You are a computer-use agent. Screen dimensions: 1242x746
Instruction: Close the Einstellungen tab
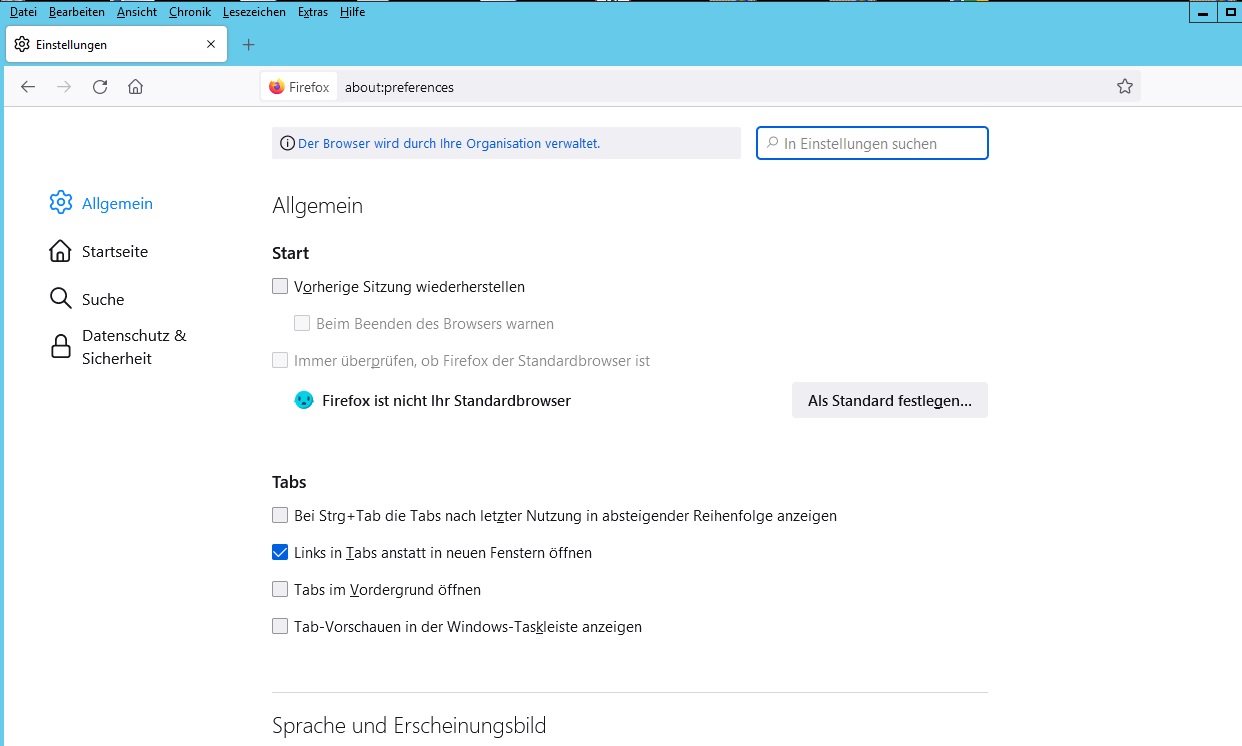coord(211,45)
